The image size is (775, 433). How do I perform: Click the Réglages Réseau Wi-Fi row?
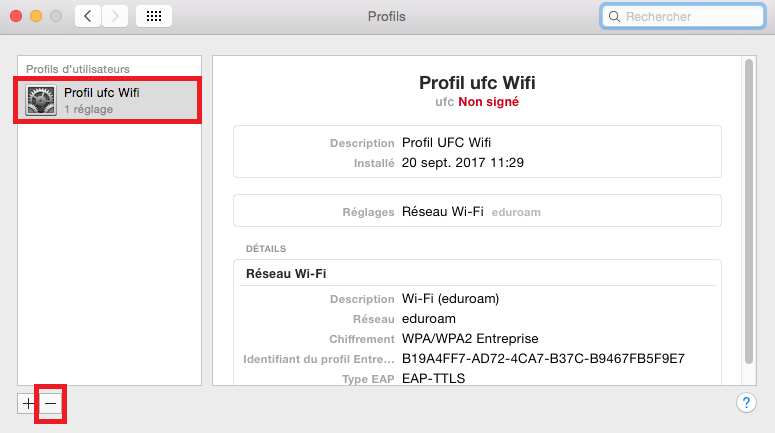477,212
